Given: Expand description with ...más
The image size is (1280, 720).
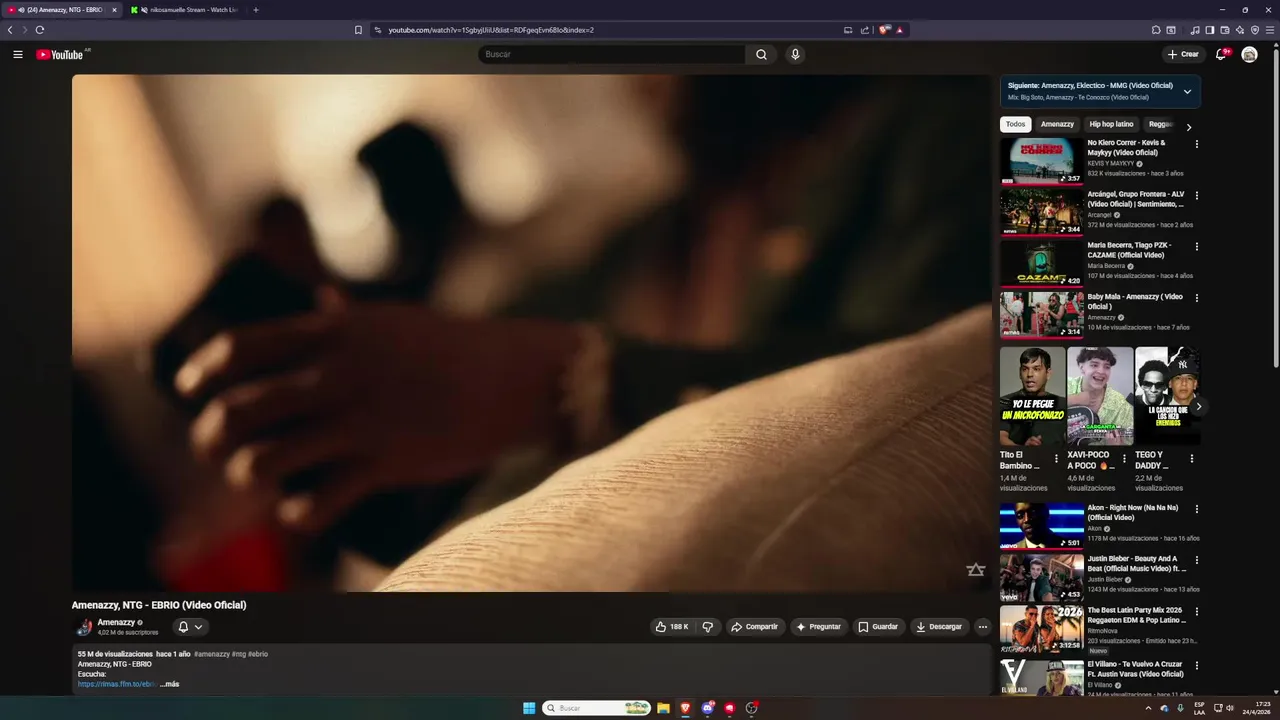Looking at the screenshot, I should [x=170, y=684].
